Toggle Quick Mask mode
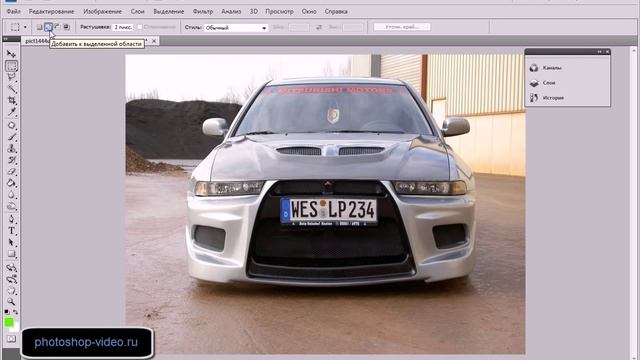This screenshot has width=640, height=360. (11, 339)
